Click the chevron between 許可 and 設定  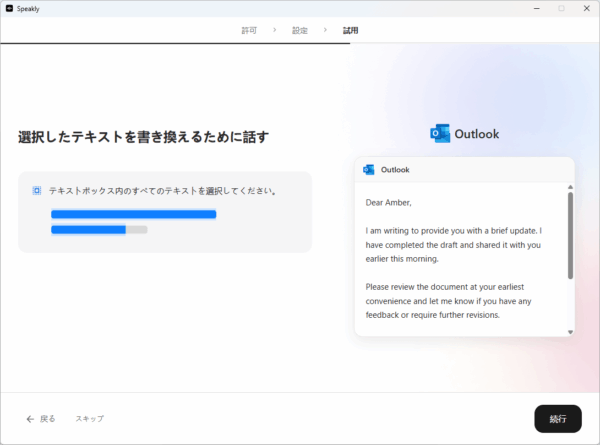point(274,31)
